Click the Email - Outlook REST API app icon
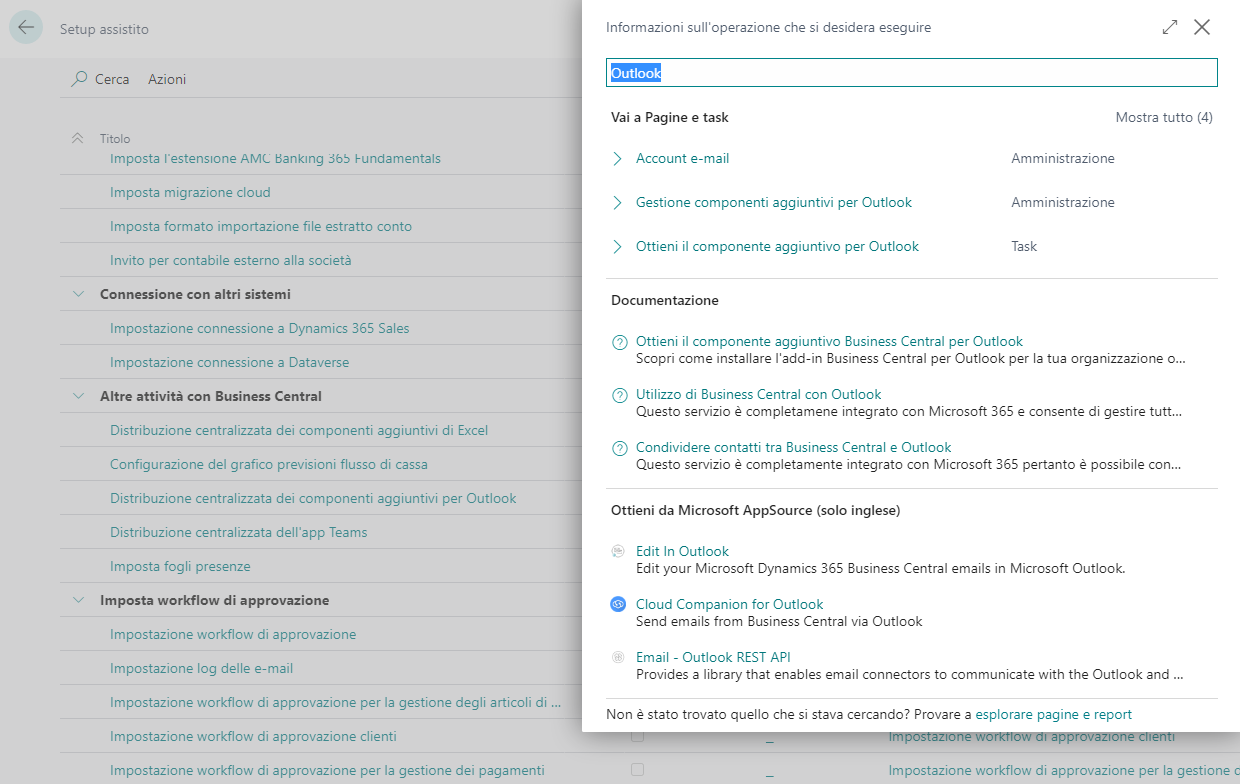 click(x=618, y=657)
